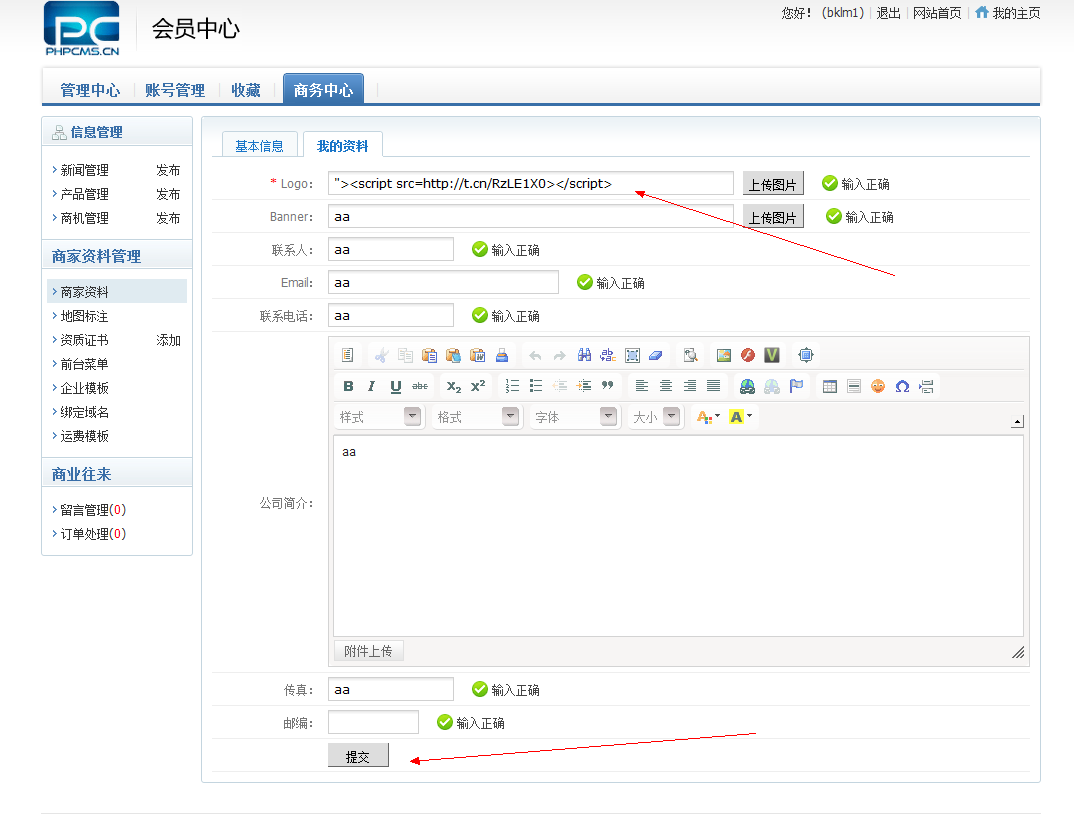
Task: Open the background color dropdown
Action: (741, 417)
